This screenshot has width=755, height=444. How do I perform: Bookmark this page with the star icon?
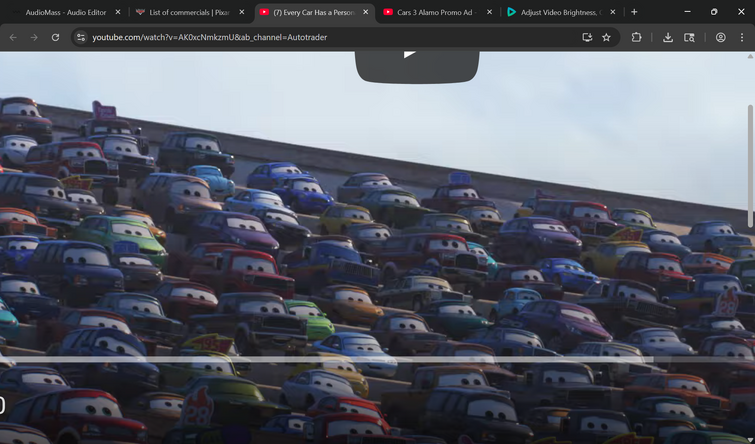pos(606,37)
